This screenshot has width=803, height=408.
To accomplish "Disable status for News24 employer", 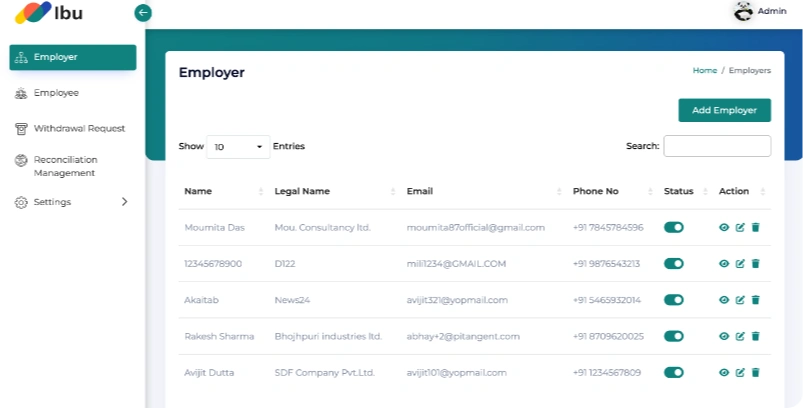I will 673,300.
